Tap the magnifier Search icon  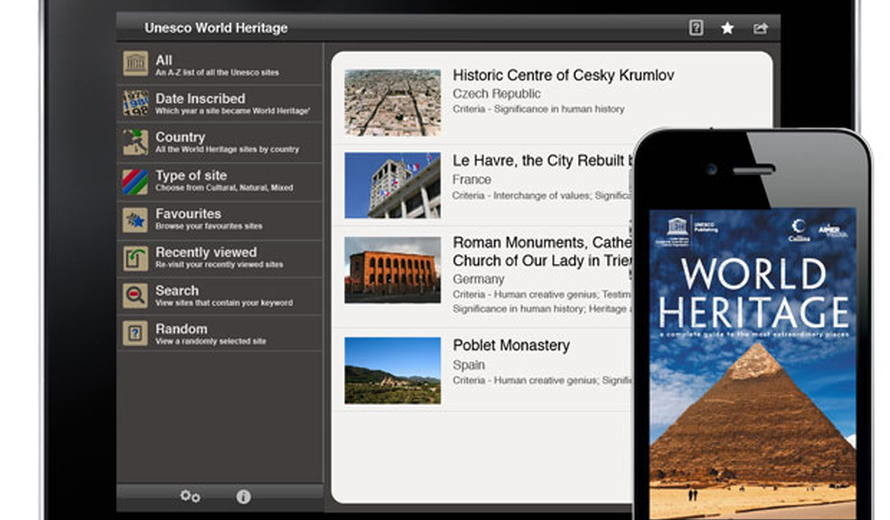pyautogui.click(x=135, y=296)
